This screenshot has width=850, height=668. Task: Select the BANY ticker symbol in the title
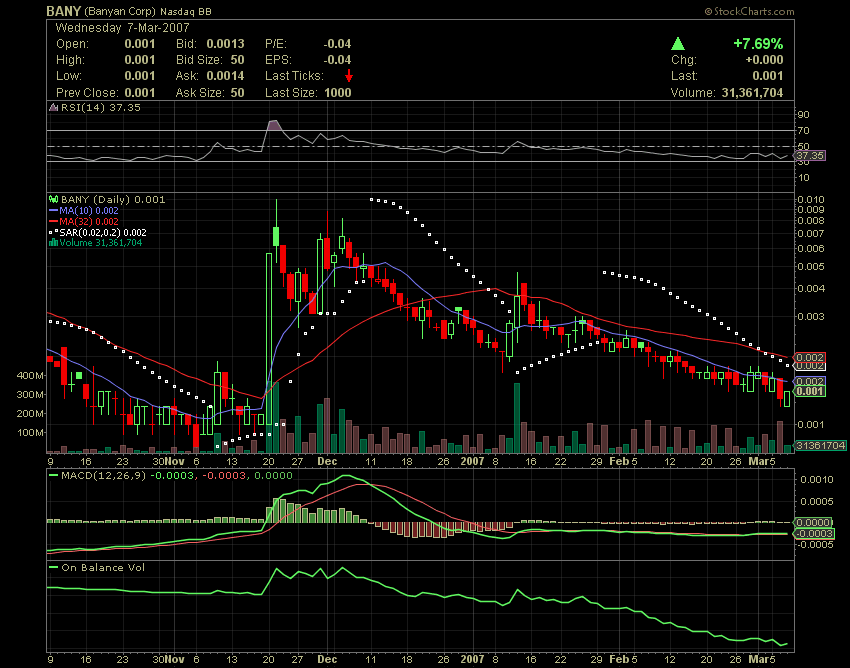pyautogui.click(x=63, y=11)
